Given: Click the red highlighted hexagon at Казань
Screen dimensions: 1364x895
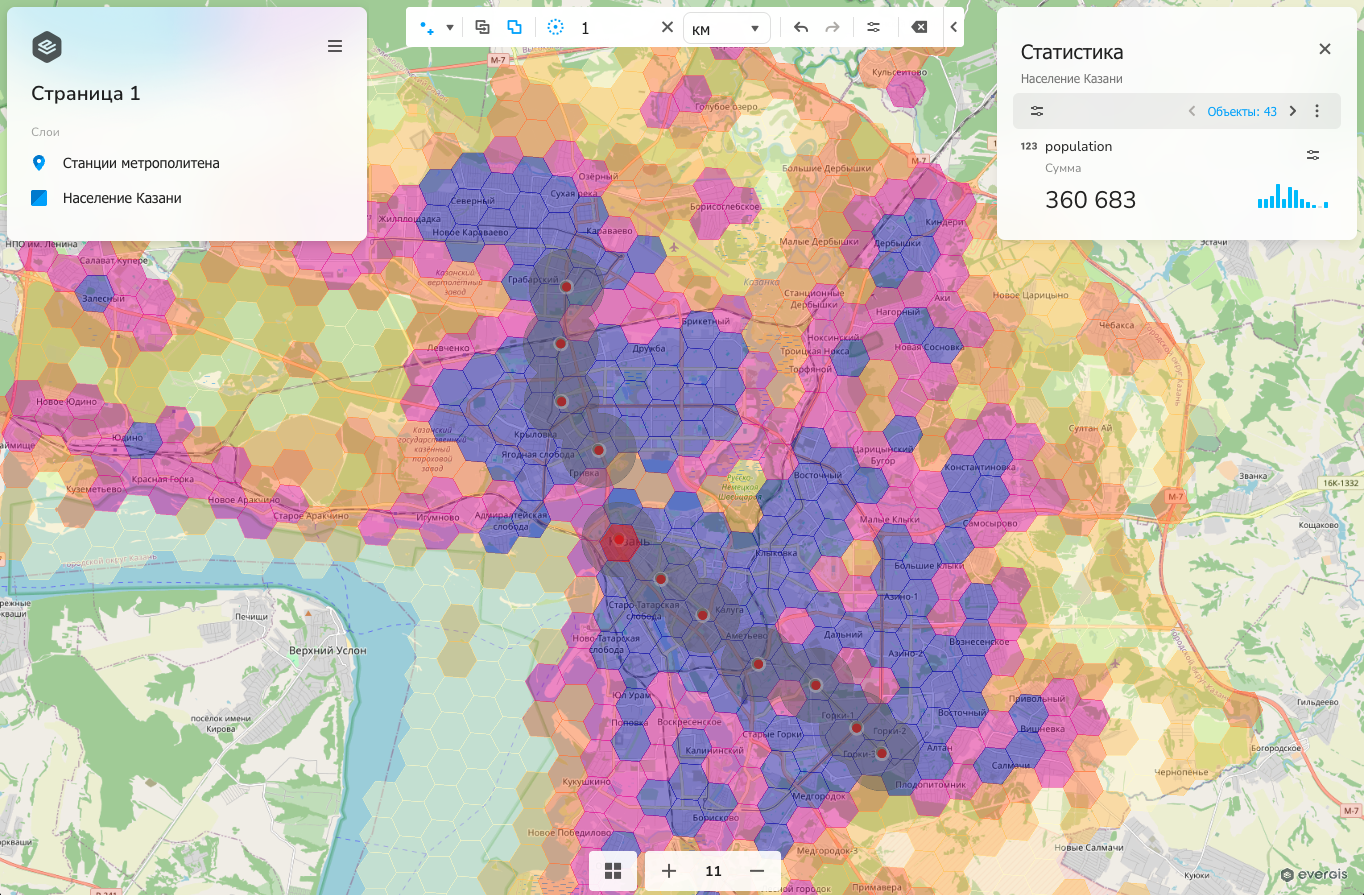Looking at the screenshot, I should pos(621,540).
